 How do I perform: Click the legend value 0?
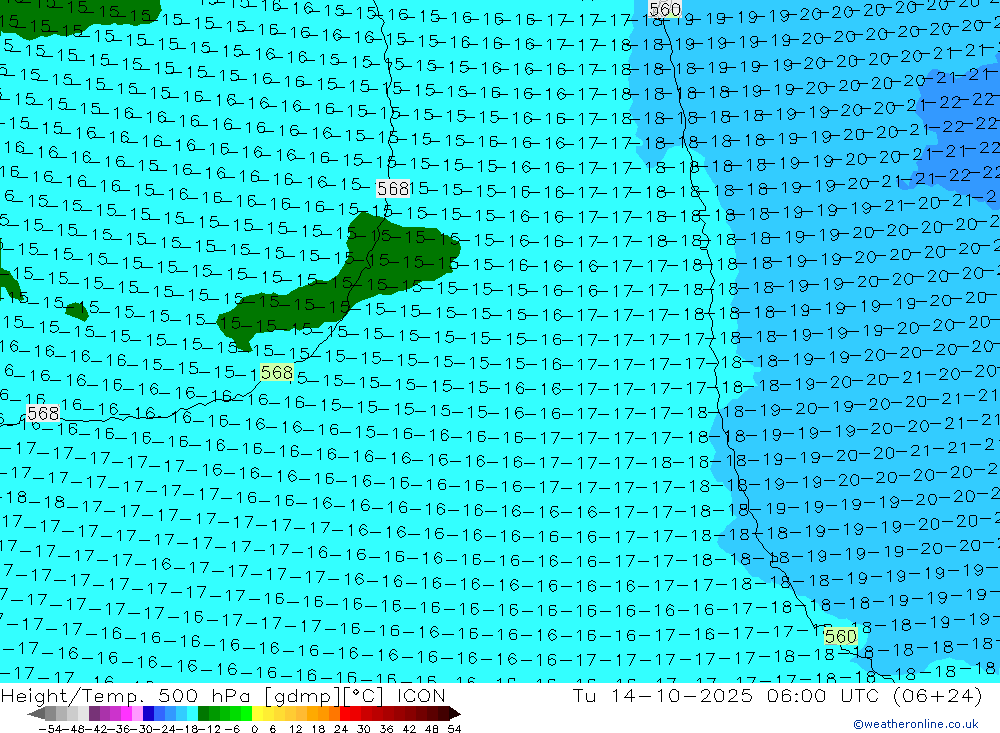pyautogui.click(x=254, y=729)
